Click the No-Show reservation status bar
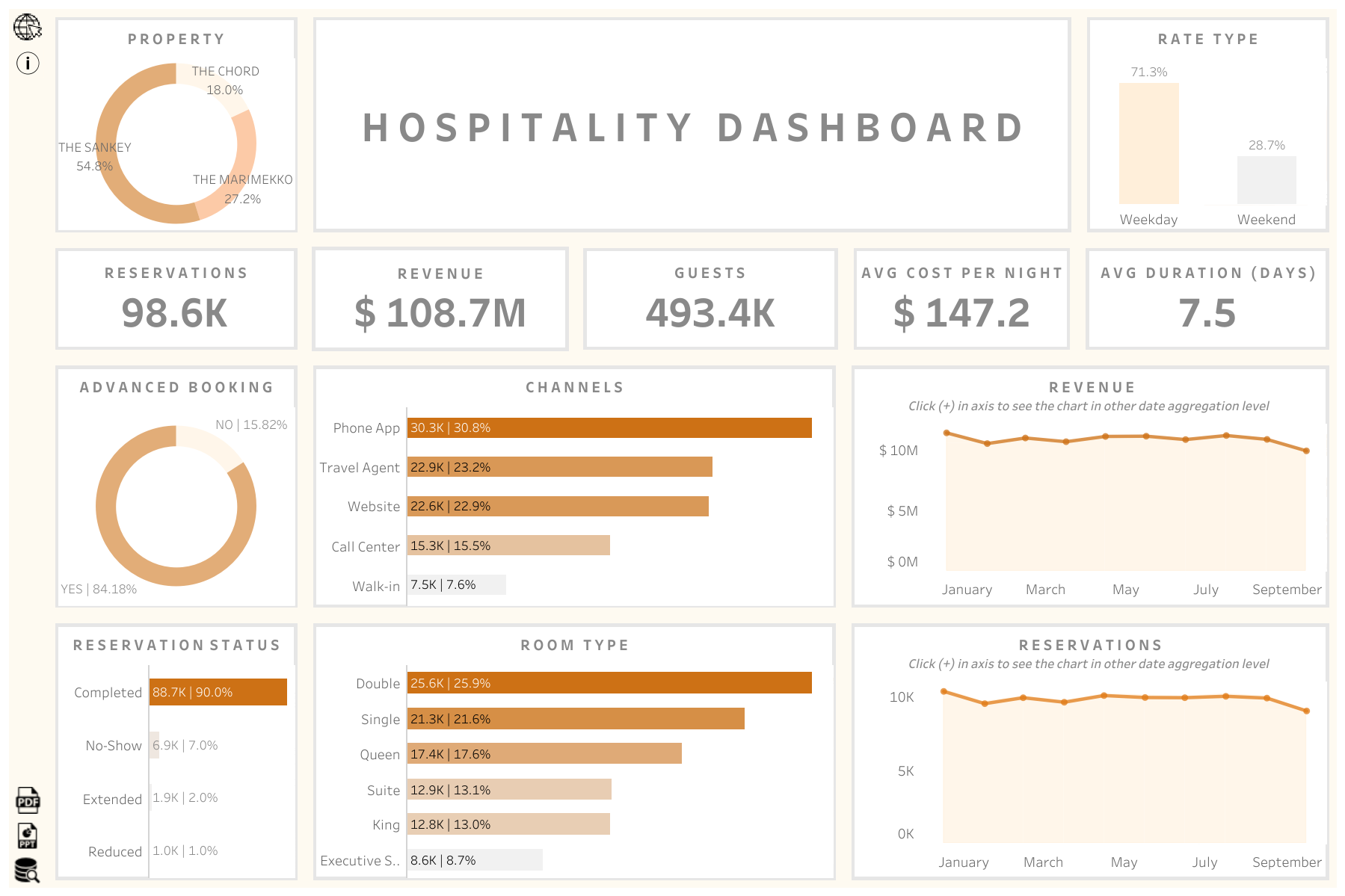Image resolution: width=1345 pixels, height=896 pixels. click(154, 745)
